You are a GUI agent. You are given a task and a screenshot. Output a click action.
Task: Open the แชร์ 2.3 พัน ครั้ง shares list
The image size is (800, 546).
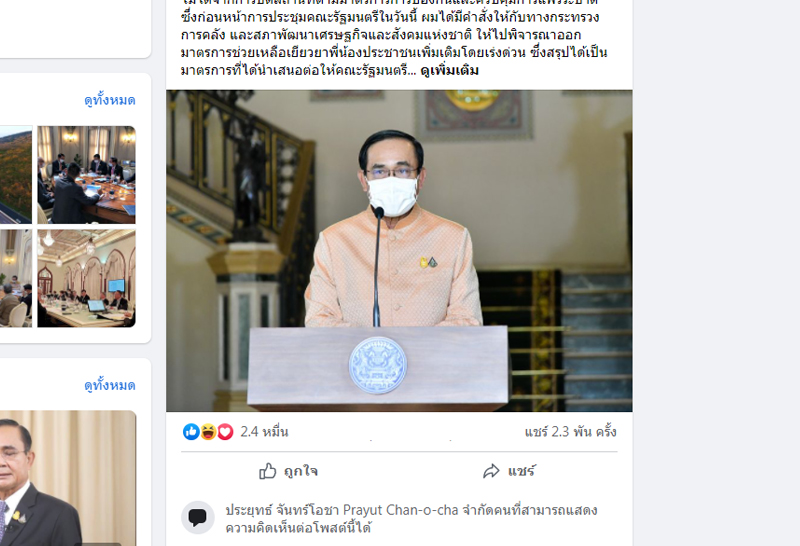(570, 432)
